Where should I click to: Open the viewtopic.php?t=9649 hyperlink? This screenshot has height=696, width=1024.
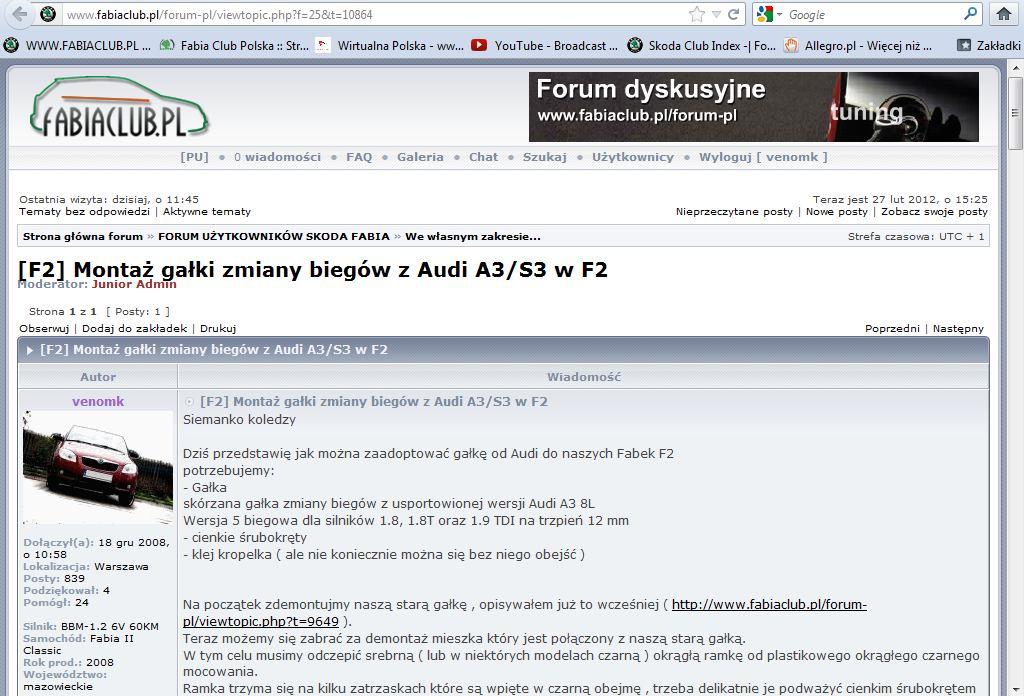click(524, 612)
